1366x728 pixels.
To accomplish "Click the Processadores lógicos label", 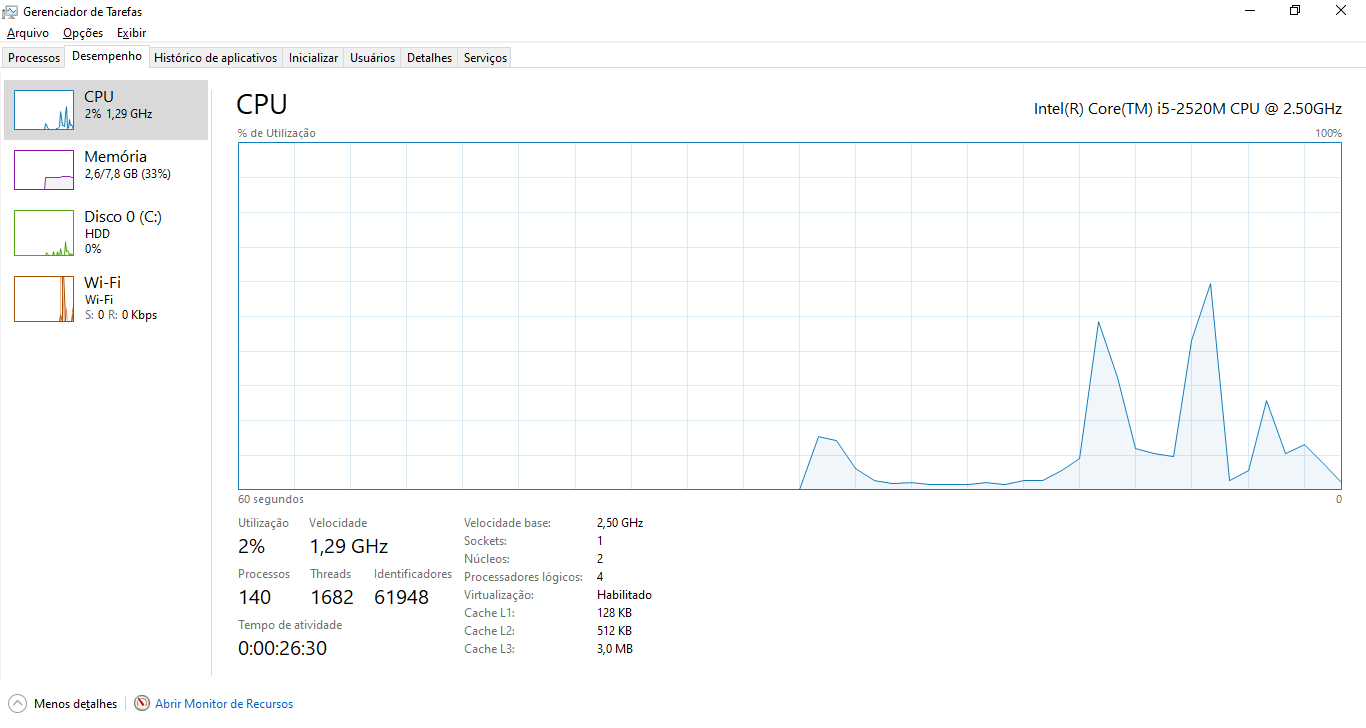I will click(x=523, y=577).
